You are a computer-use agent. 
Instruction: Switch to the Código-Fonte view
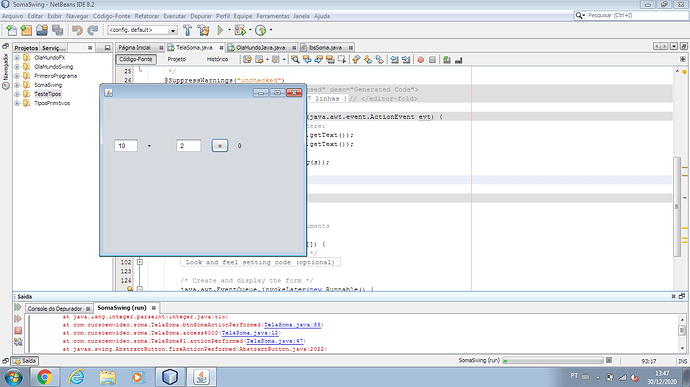click(x=136, y=59)
